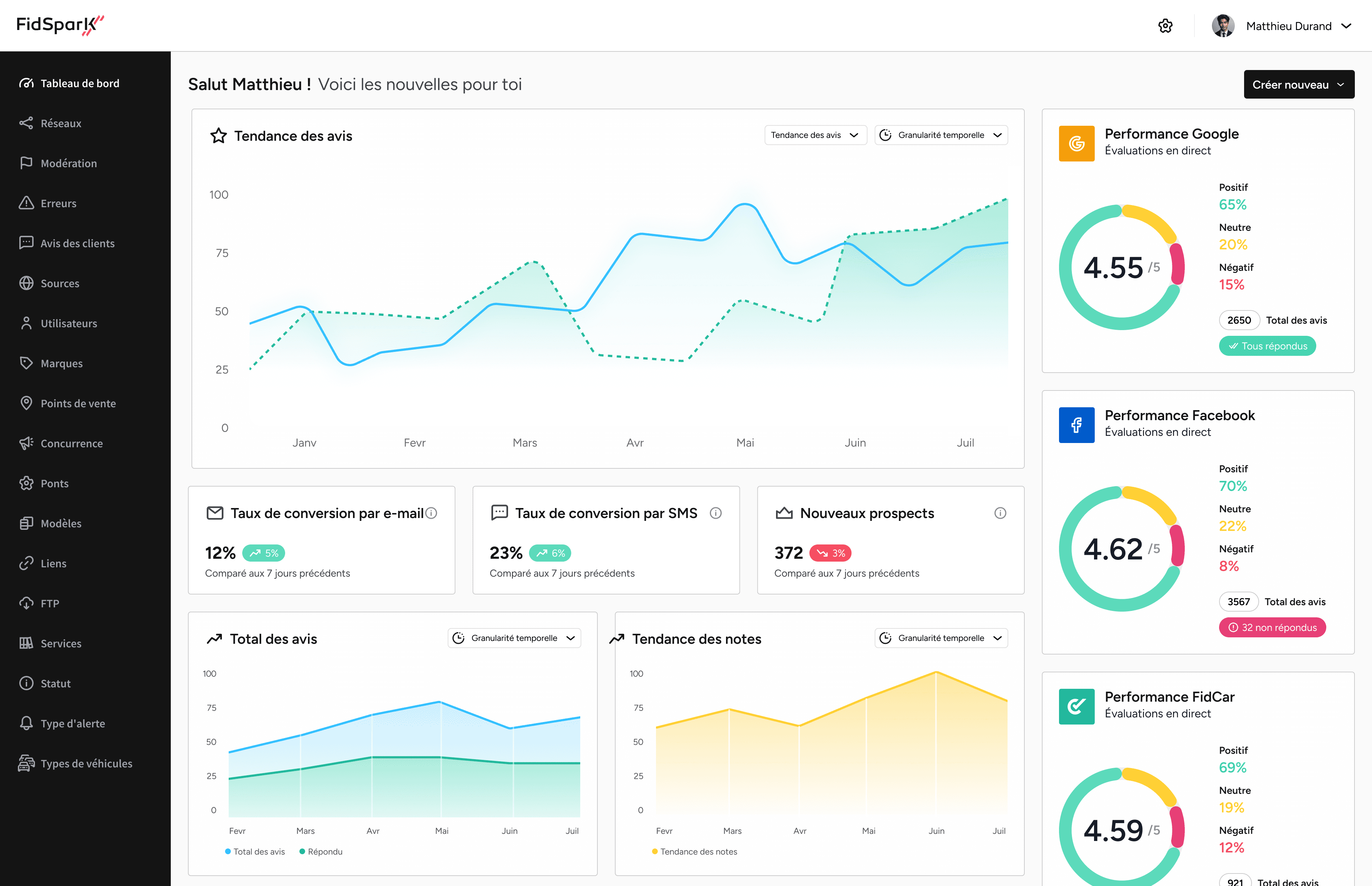Open Modération in the sidebar

pos(69,163)
